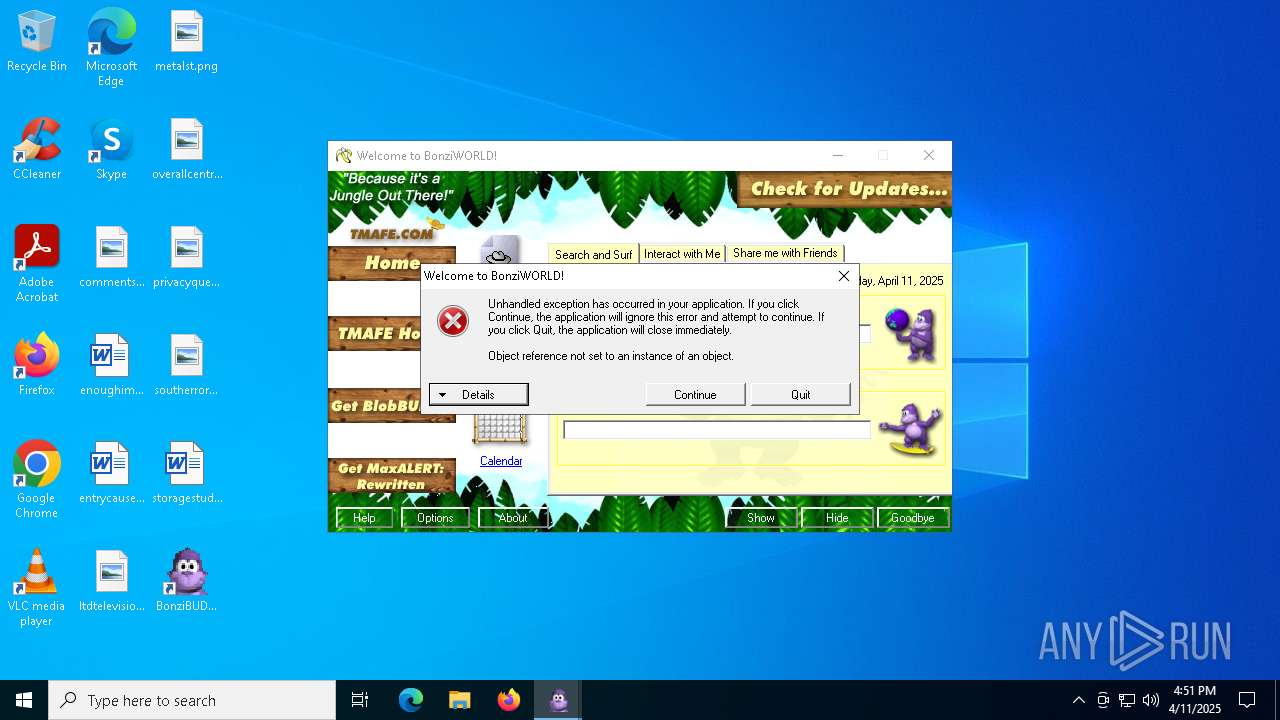Select the southerror... file icon
Screen dimensions: 1280x720
186,366
